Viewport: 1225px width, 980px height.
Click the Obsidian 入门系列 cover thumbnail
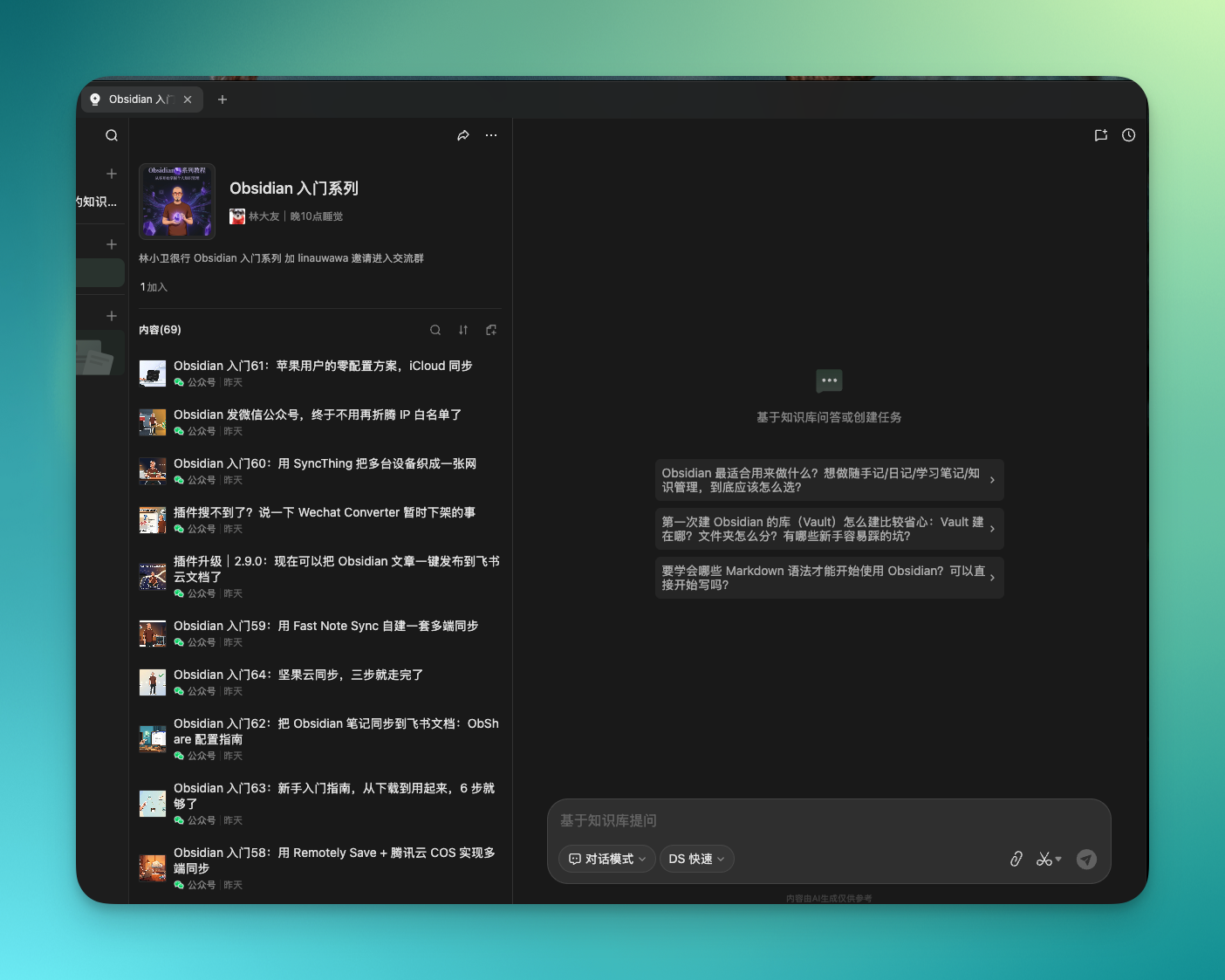click(x=177, y=202)
